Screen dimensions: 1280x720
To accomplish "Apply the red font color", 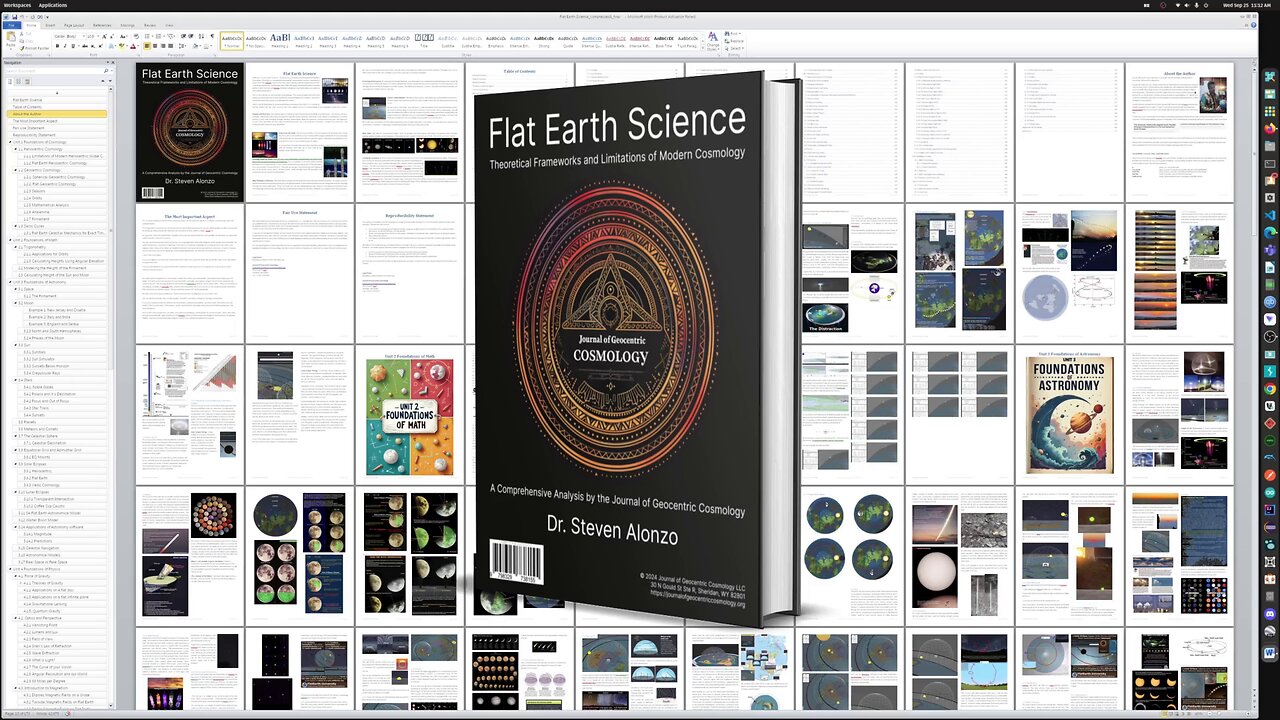I will [x=133, y=46].
